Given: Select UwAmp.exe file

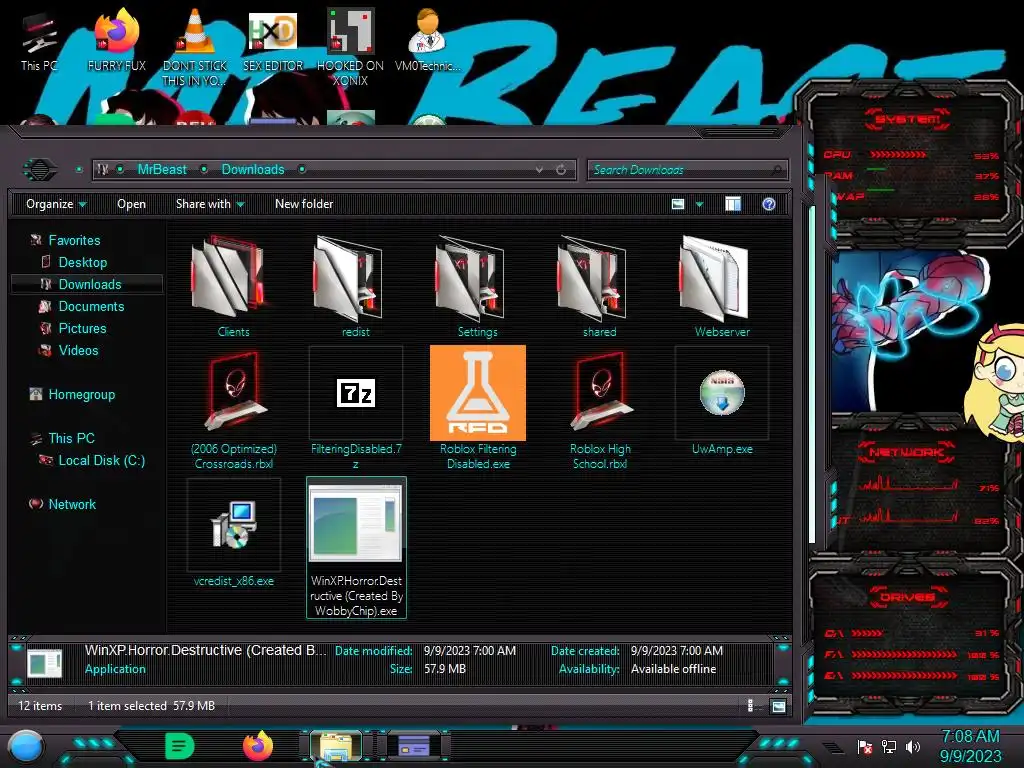Looking at the screenshot, I should pos(722,402).
